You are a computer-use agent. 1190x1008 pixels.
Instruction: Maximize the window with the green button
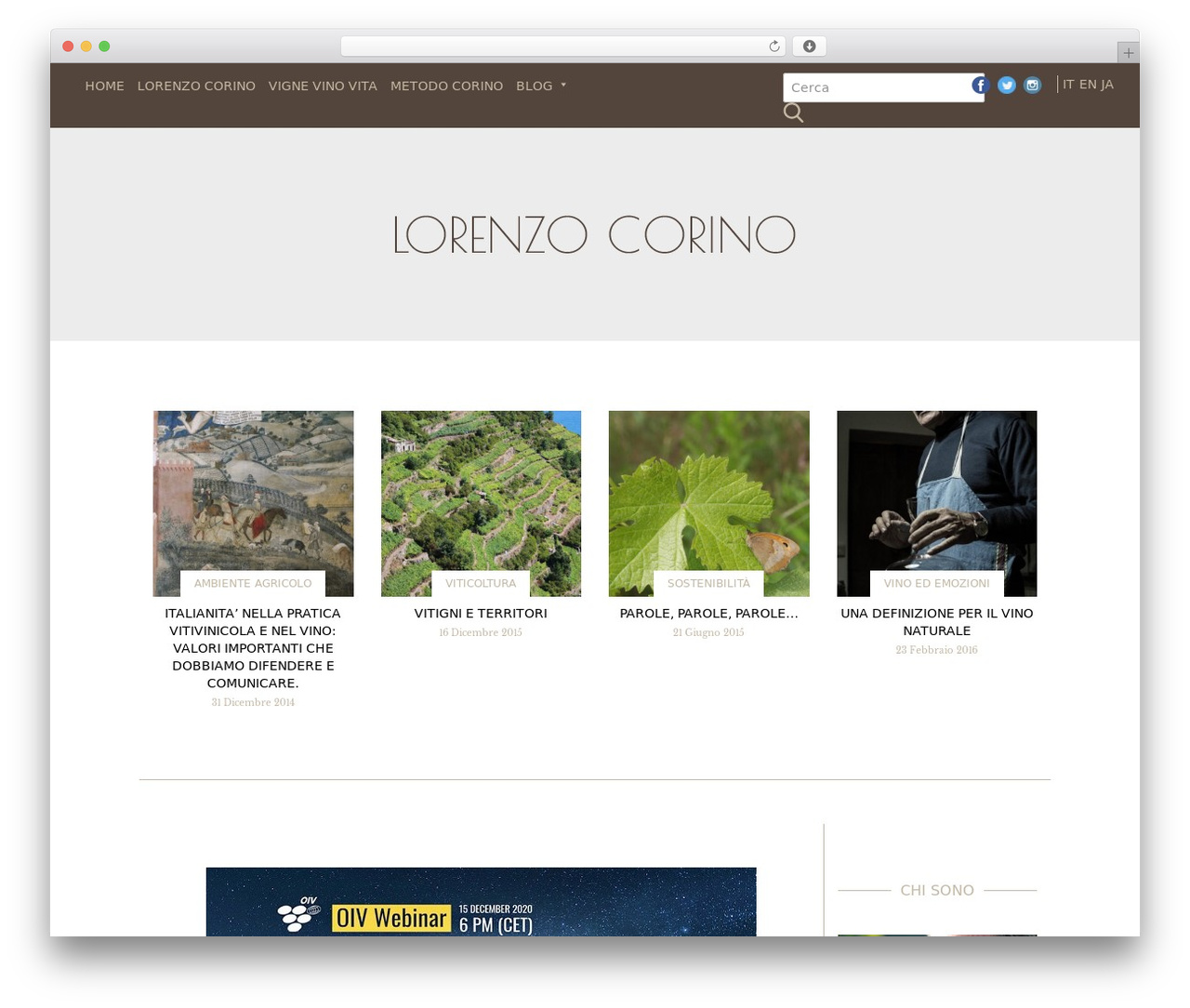pyautogui.click(x=104, y=46)
